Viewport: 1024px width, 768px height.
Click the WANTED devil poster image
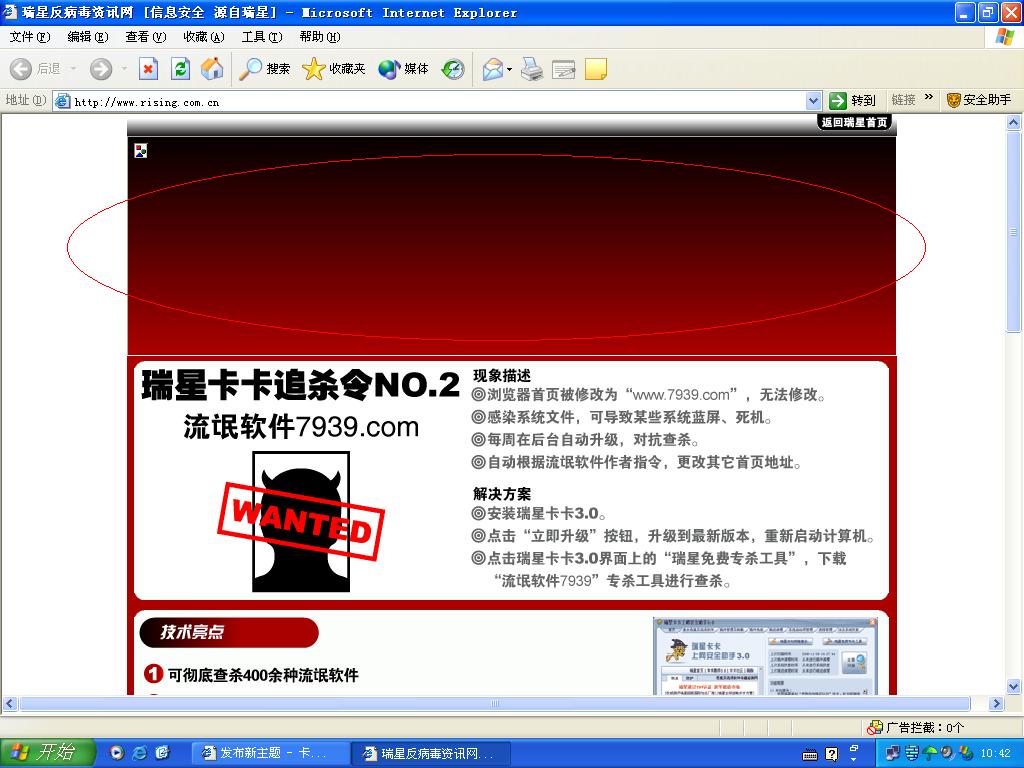pos(301,522)
